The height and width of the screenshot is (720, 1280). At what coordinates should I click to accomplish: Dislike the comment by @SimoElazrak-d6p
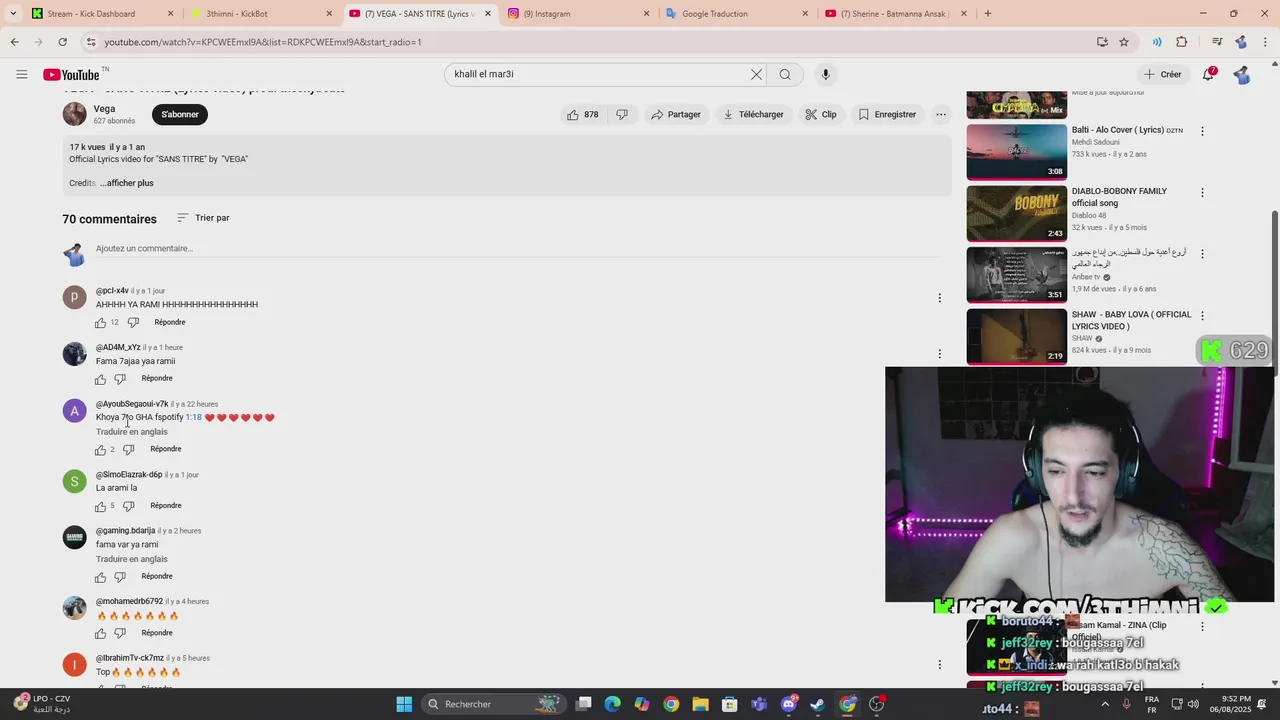click(x=128, y=507)
